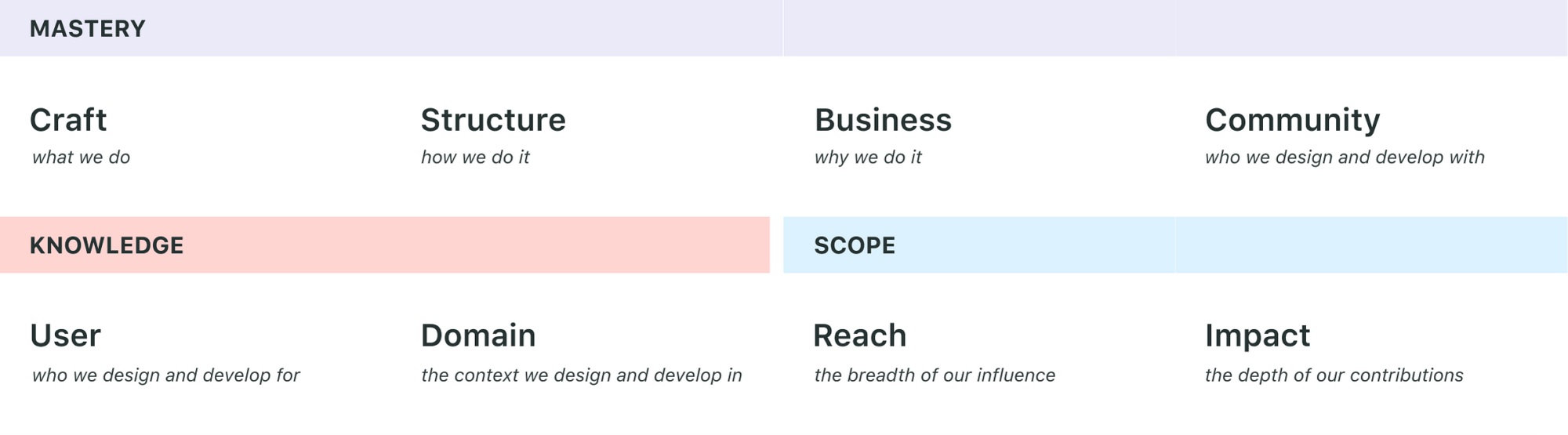Open the Community heading
The image size is (1568, 435).
(x=1292, y=120)
